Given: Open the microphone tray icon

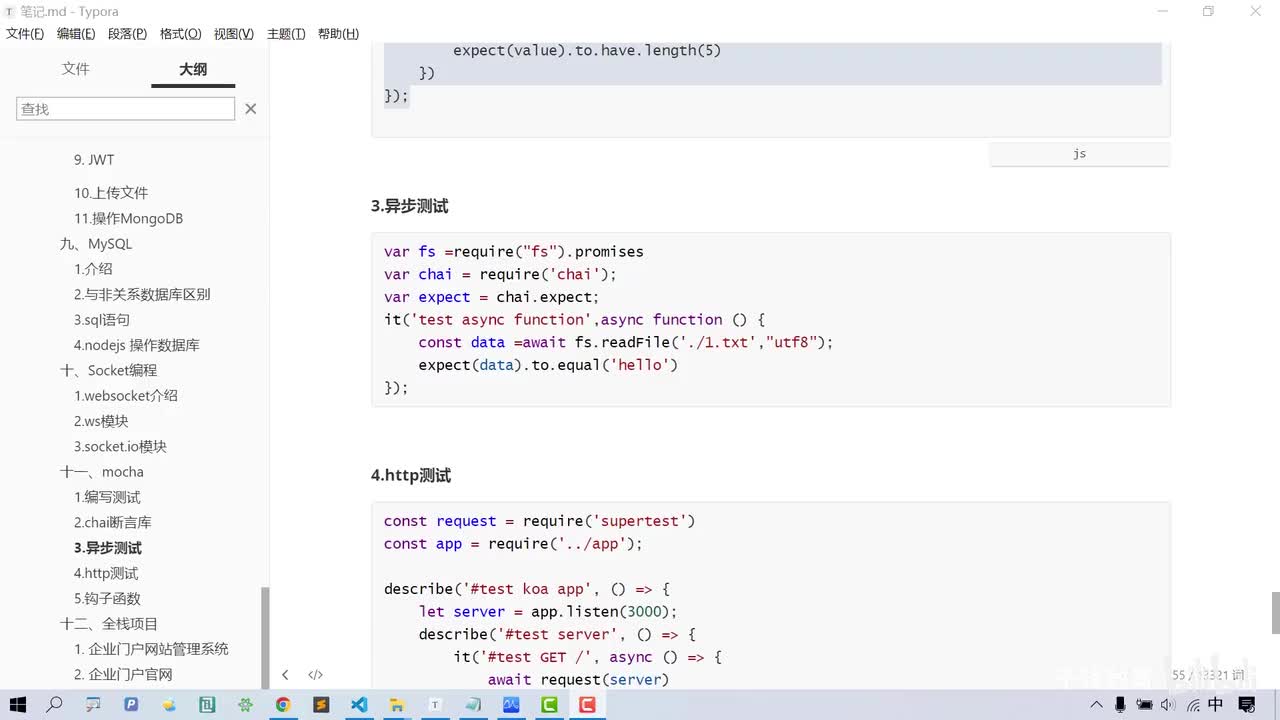Looking at the screenshot, I should click(1121, 705).
